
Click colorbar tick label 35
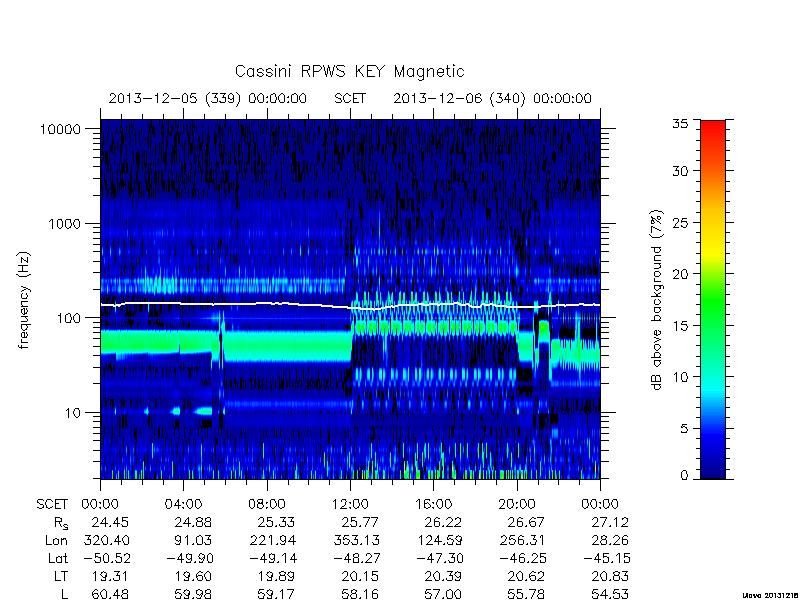680,123
